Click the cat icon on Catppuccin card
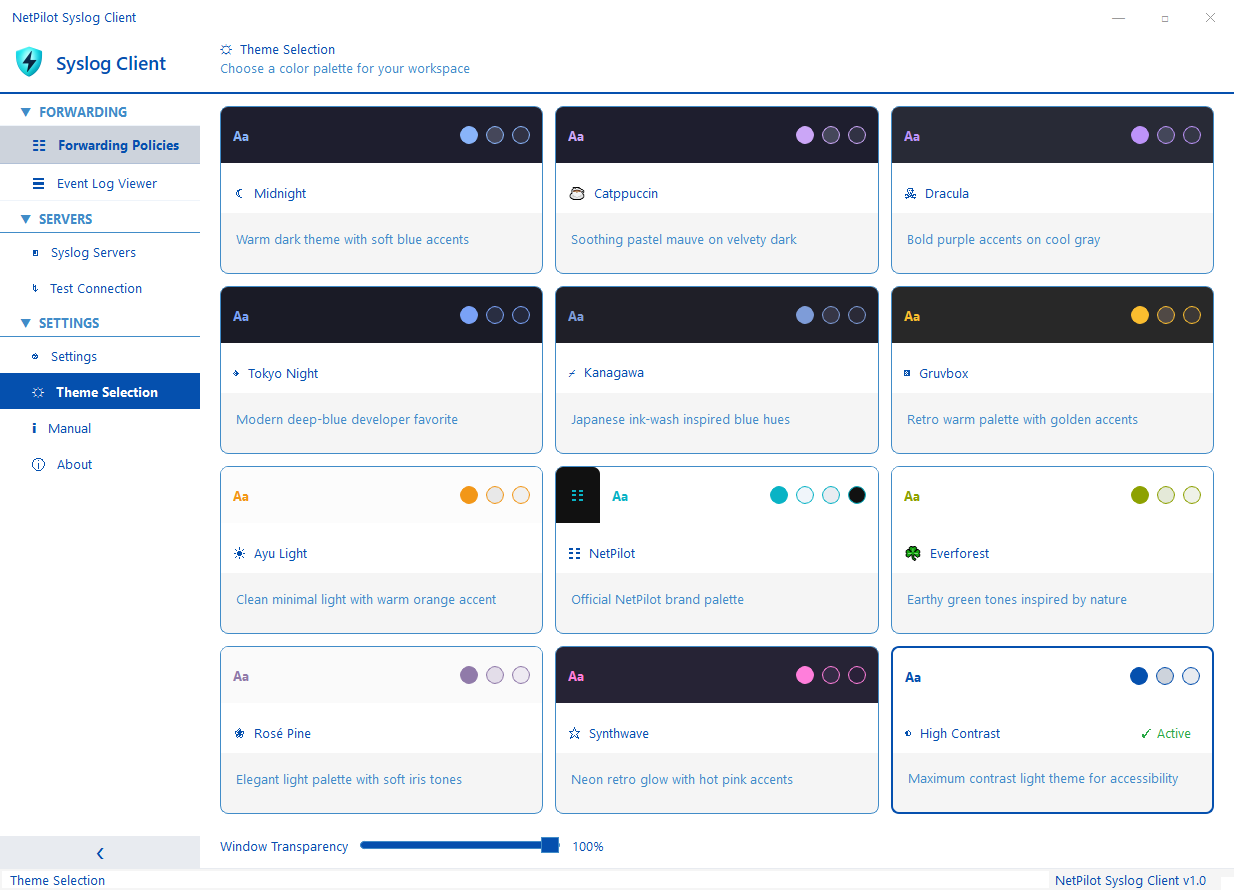1234x890 pixels. click(577, 192)
